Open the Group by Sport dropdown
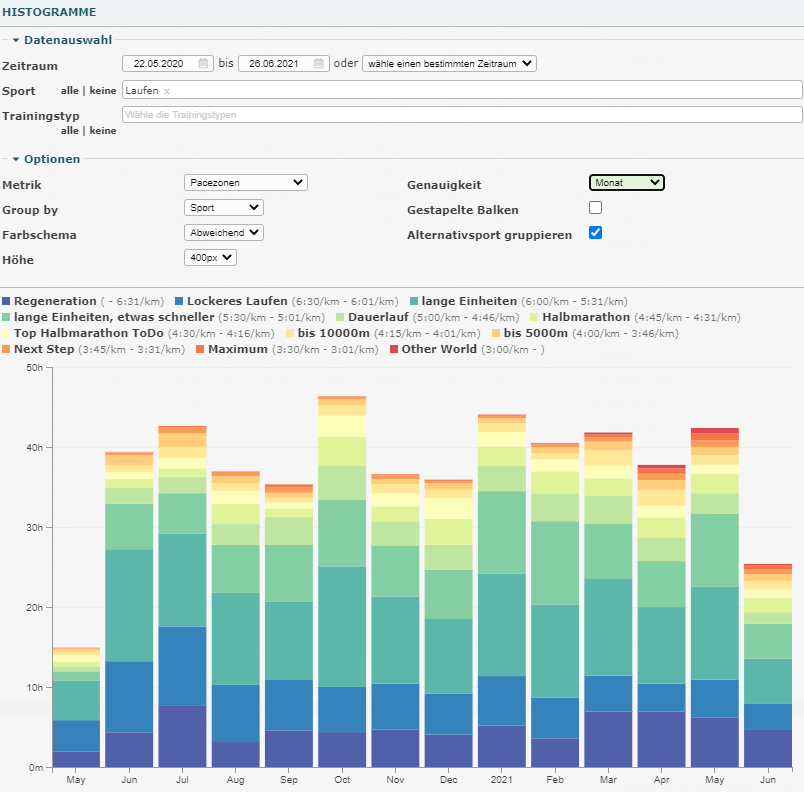 (224, 208)
